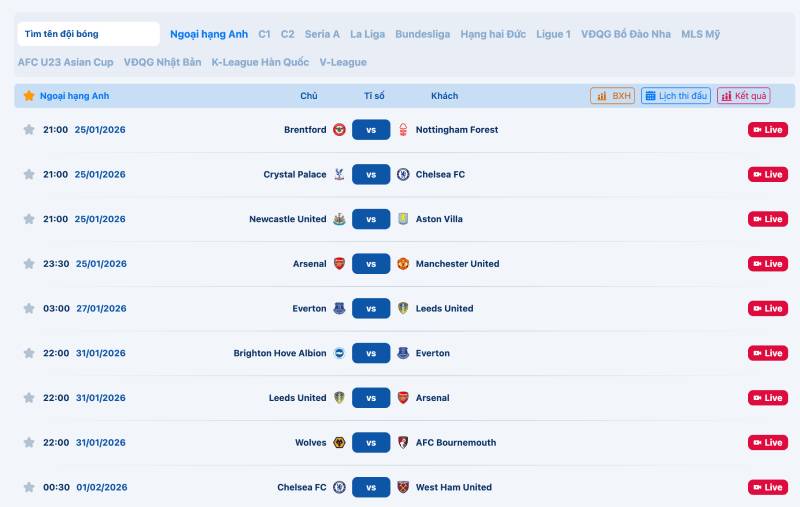Click Arsenal crest in Manchester United match row

[339, 264]
